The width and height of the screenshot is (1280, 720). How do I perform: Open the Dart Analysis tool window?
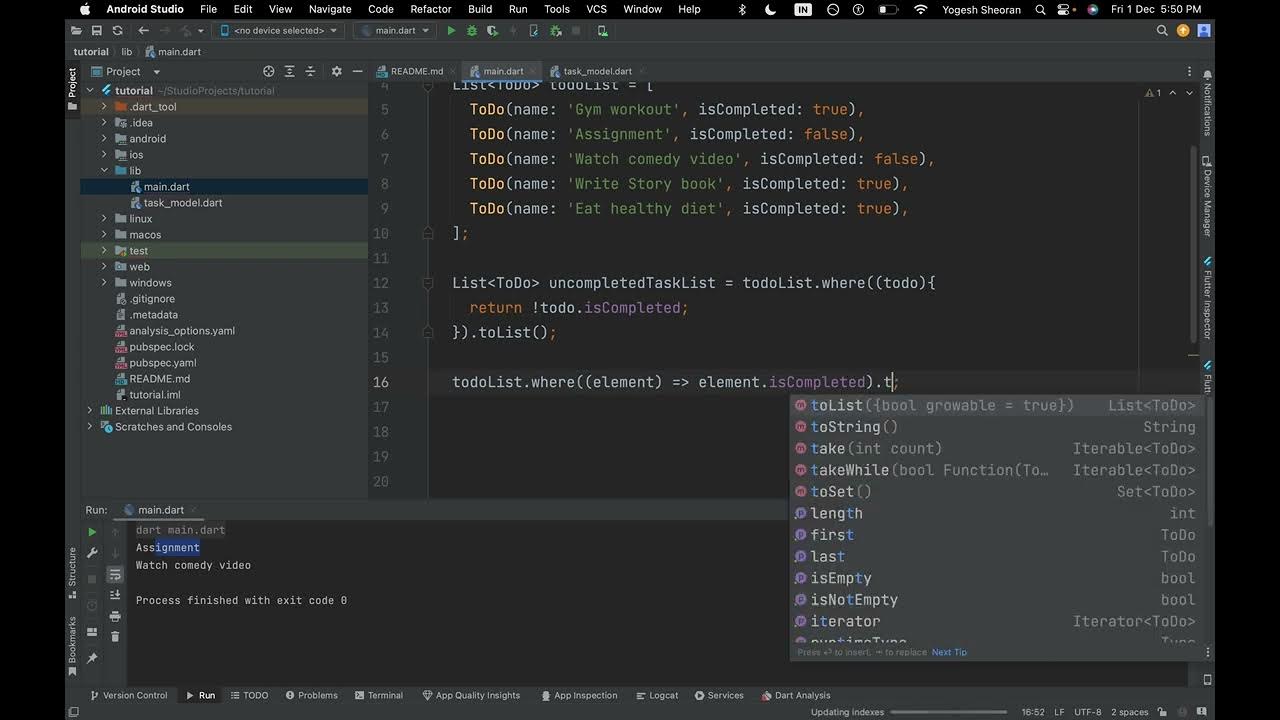796,695
